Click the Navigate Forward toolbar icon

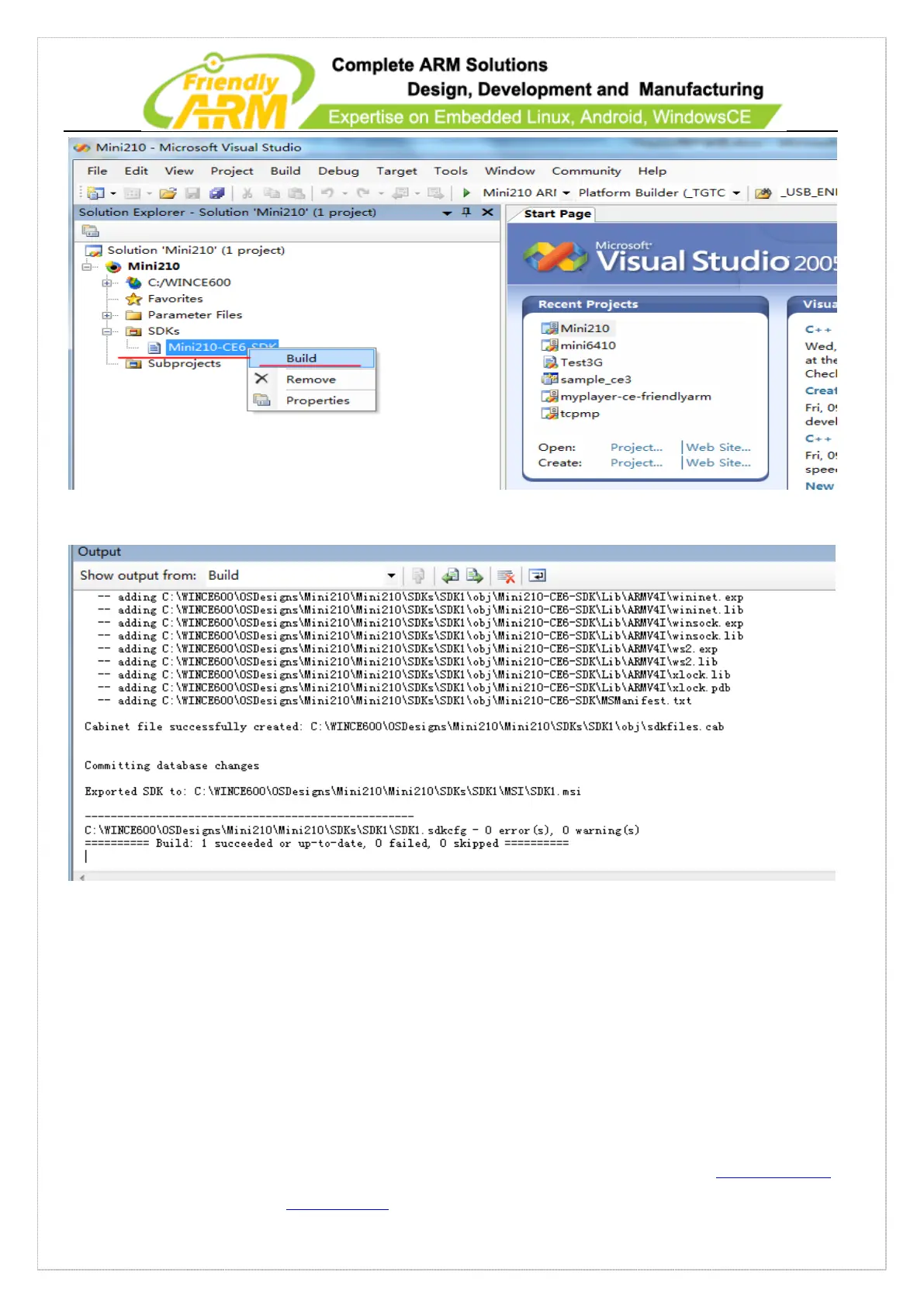point(435,193)
